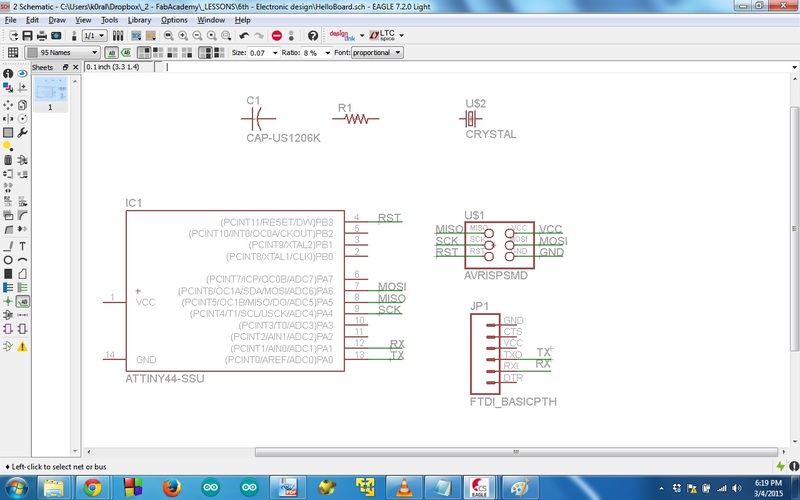Select the Info tool
Image resolution: width=800 pixels, height=500 pixels.
click(x=8, y=73)
